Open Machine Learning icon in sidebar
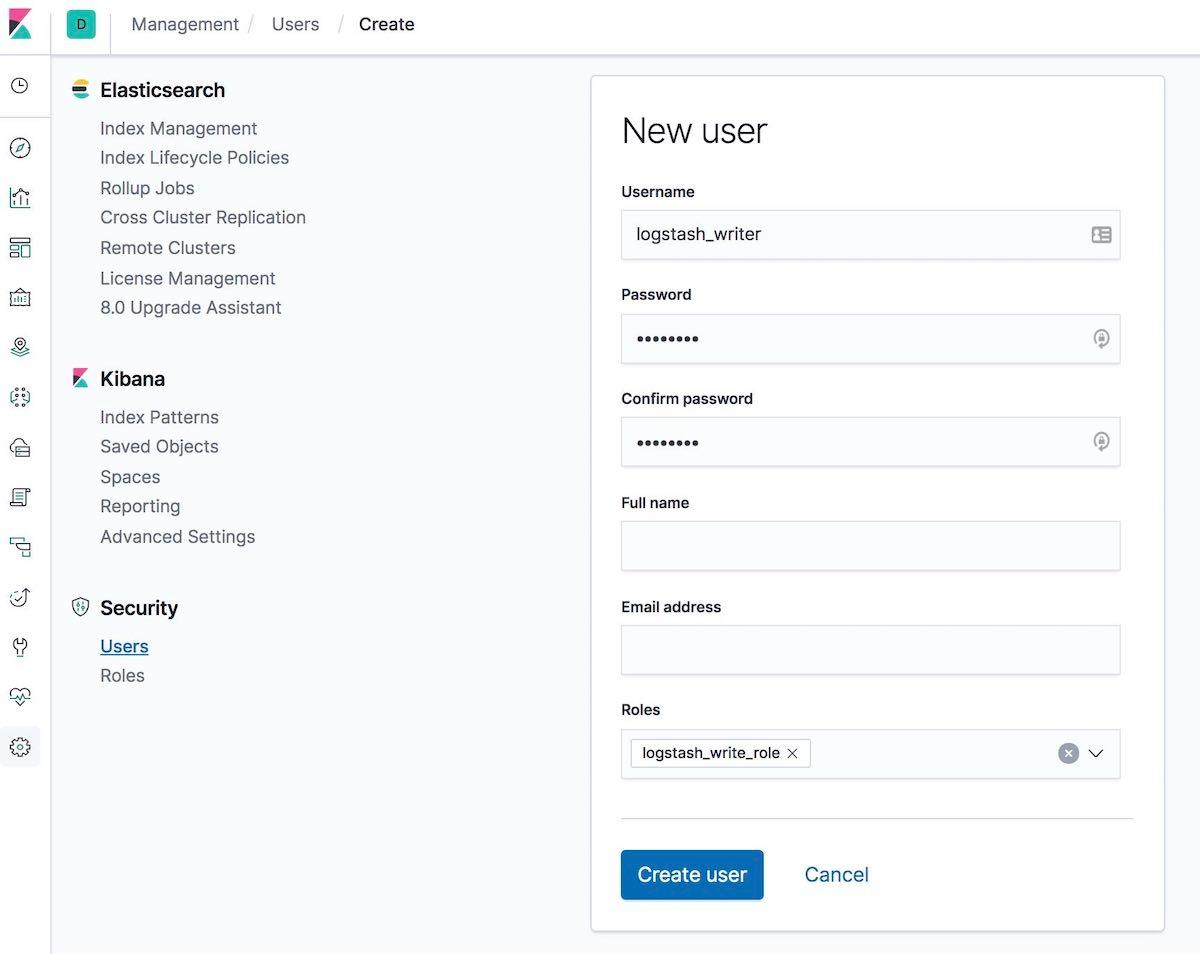 tap(20, 397)
